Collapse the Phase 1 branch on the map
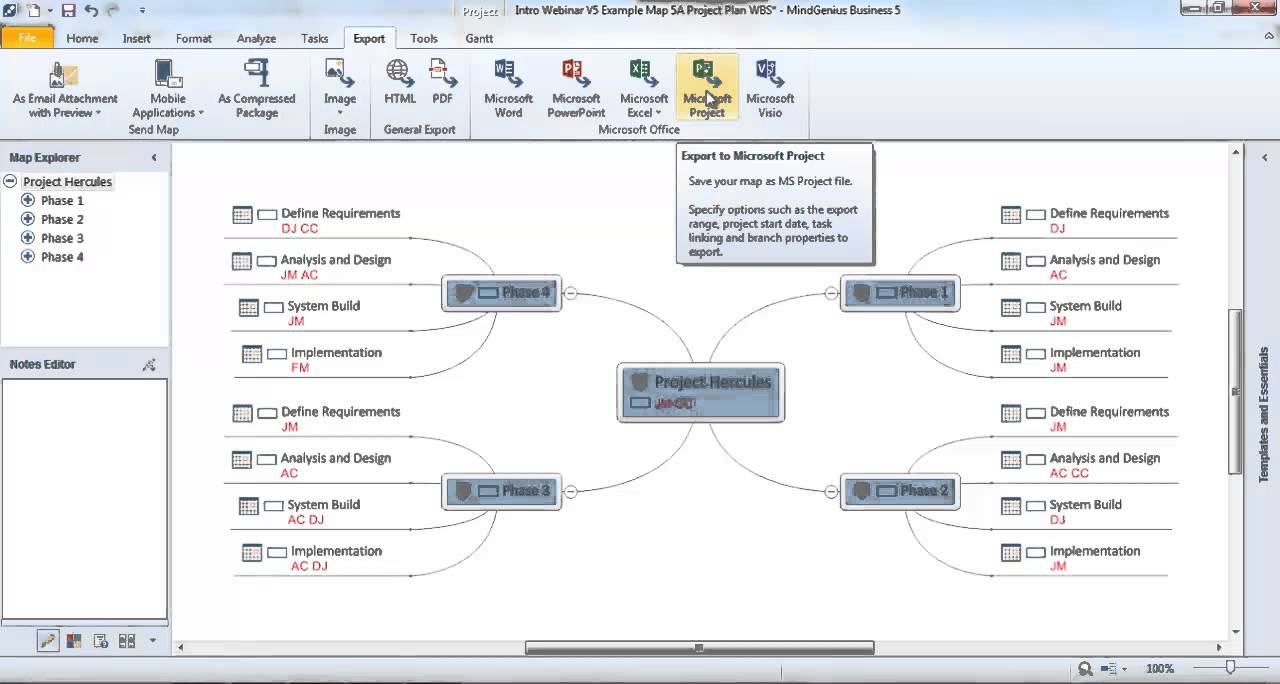The image size is (1280, 684). 831,293
